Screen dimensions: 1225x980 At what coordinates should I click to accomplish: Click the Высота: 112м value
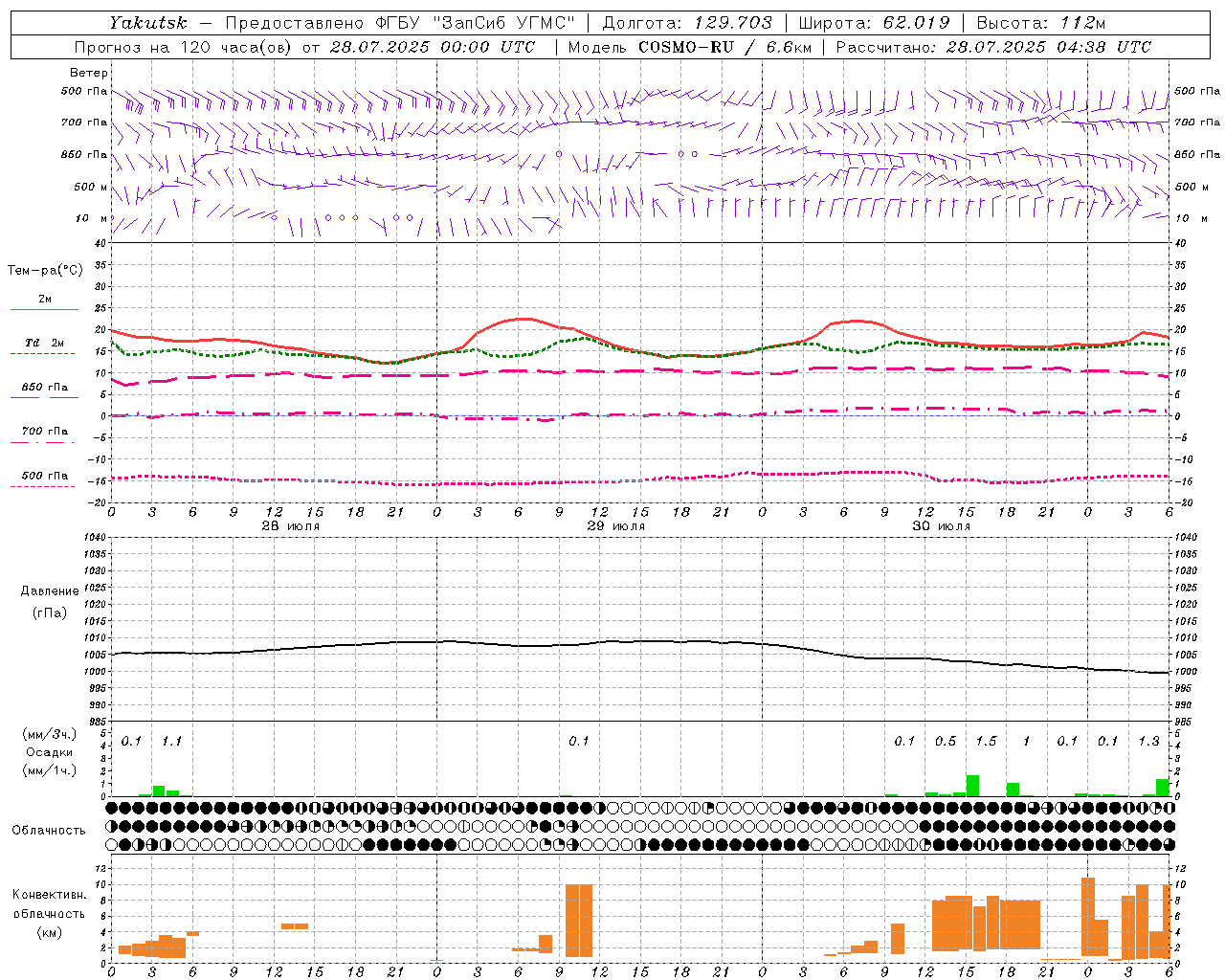coord(1041,23)
